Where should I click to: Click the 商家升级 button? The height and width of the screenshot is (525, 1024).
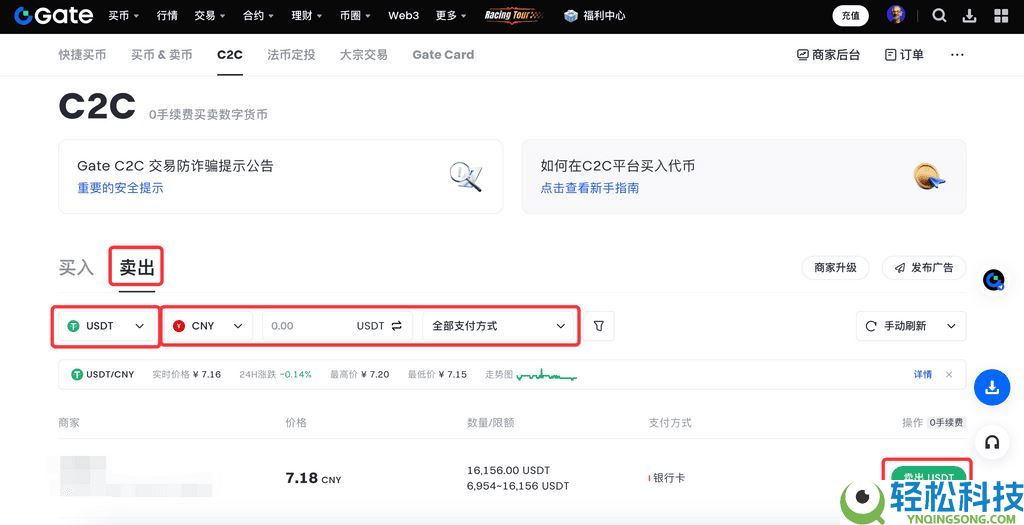pos(835,268)
